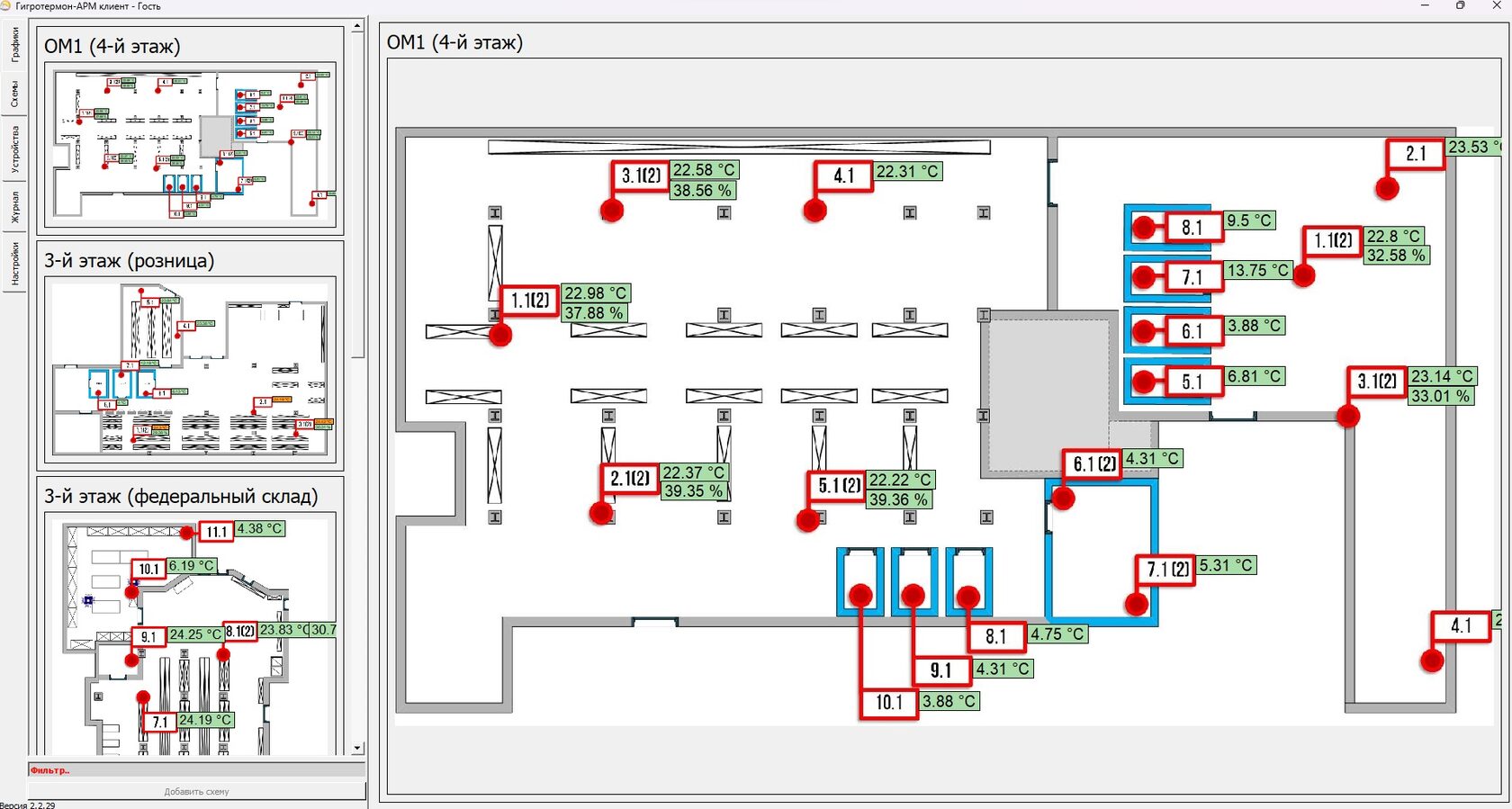
Task: Select the 6.1 (2) sensor label
Action: (x=1093, y=464)
